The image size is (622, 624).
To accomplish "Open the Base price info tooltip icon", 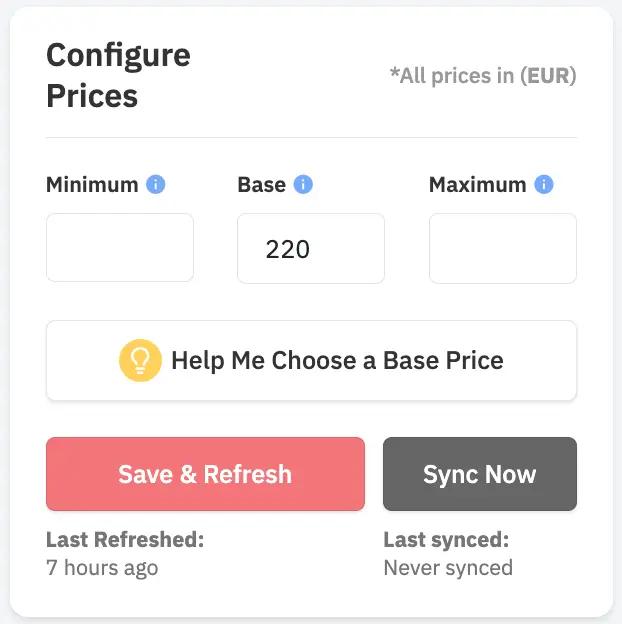I will click(303, 185).
